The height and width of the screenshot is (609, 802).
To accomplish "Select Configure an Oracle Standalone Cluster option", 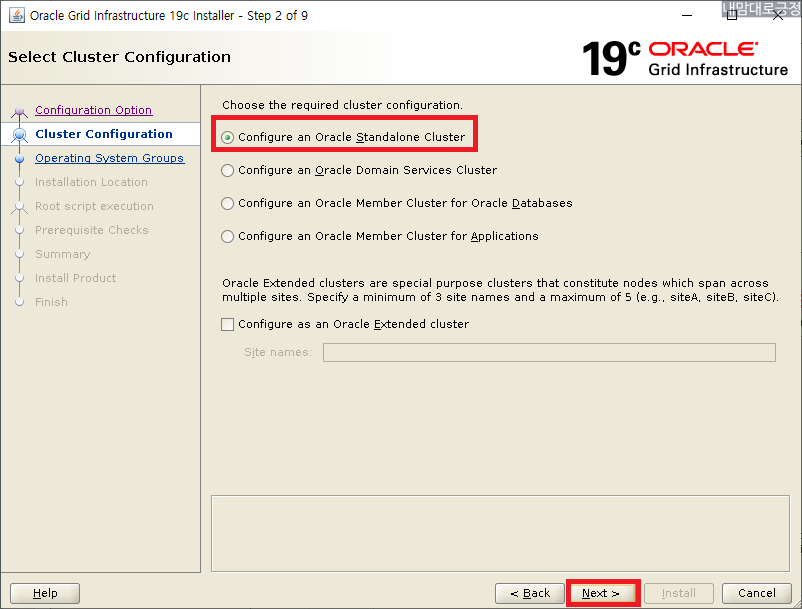I will 343,137.
